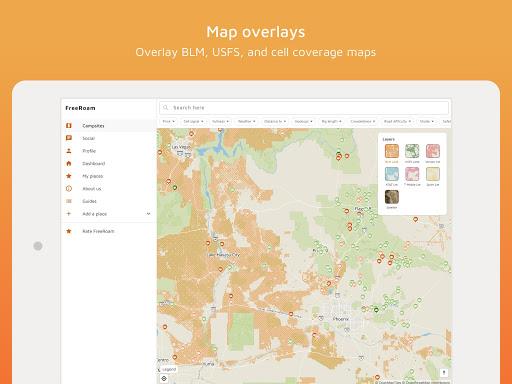
Task: Click the Flagstaff label on map
Action: [x=363, y=209]
